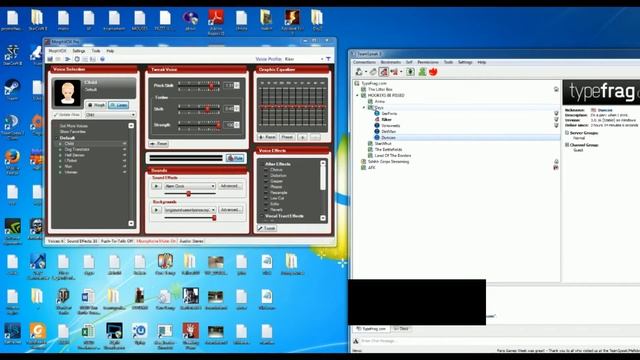
Task: Switch to the TypeFrag.com chat tab
Action: coord(371,329)
